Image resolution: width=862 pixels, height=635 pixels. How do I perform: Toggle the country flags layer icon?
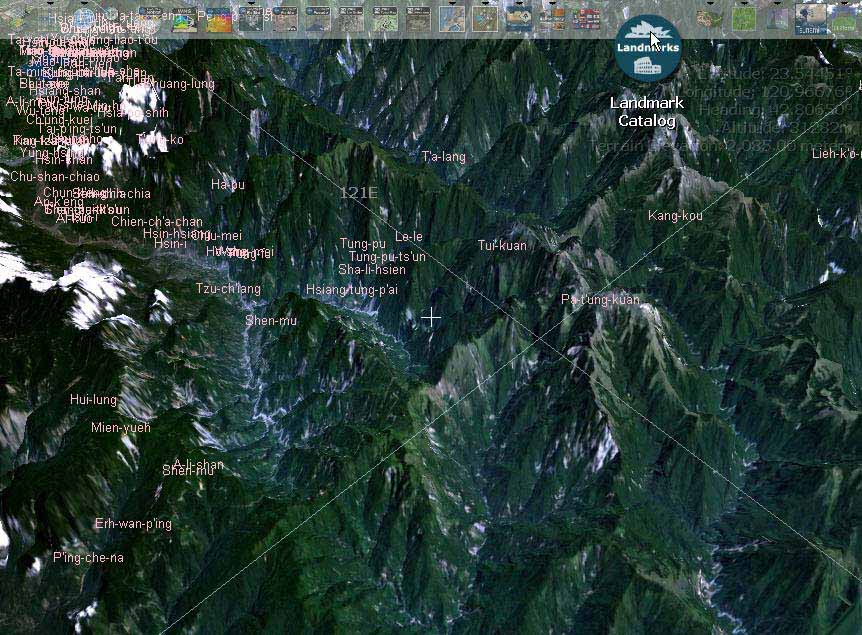click(584, 18)
